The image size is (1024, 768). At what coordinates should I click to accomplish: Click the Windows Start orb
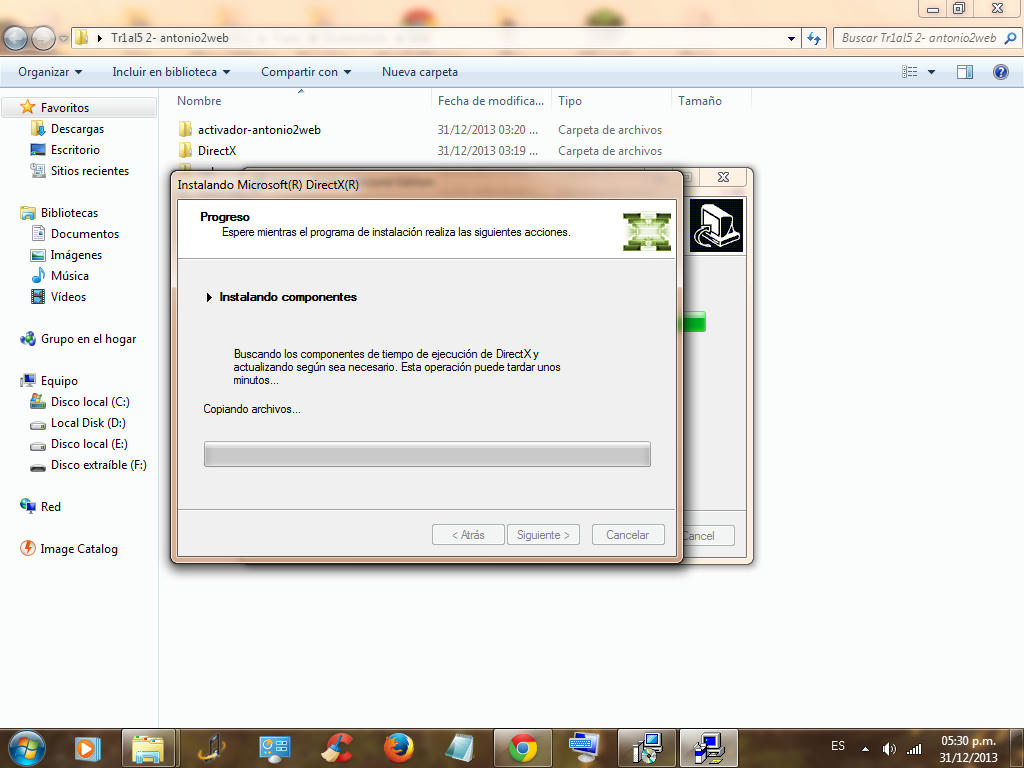(x=25, y=747)
